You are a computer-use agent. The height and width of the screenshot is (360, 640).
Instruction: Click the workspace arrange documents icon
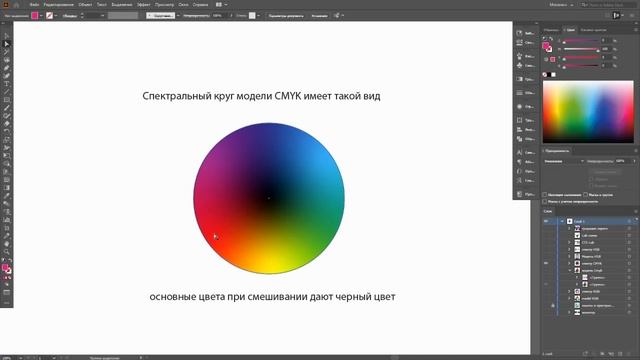pos(219,4)
